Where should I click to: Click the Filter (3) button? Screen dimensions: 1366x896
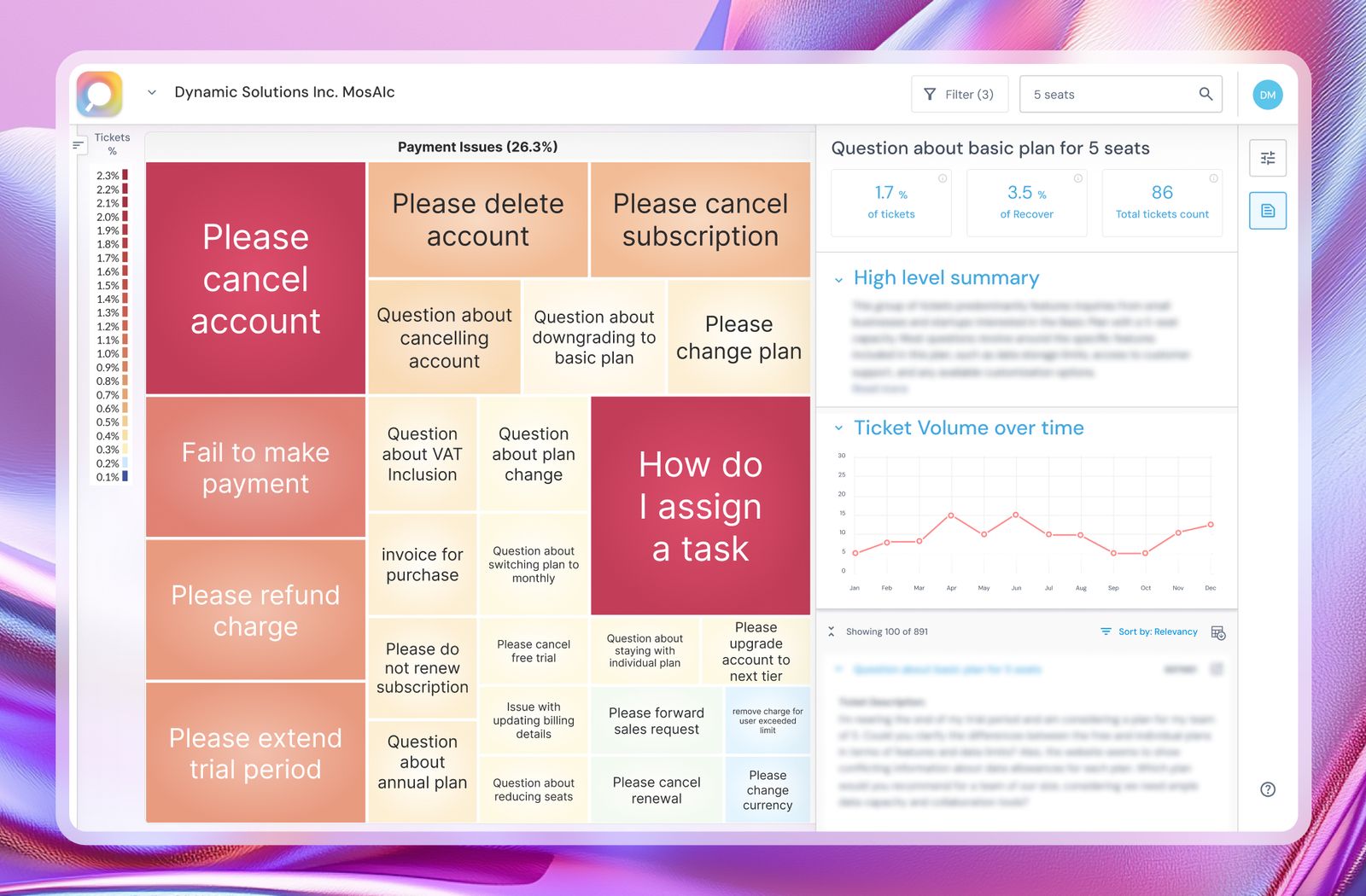(x=960, y=95)
